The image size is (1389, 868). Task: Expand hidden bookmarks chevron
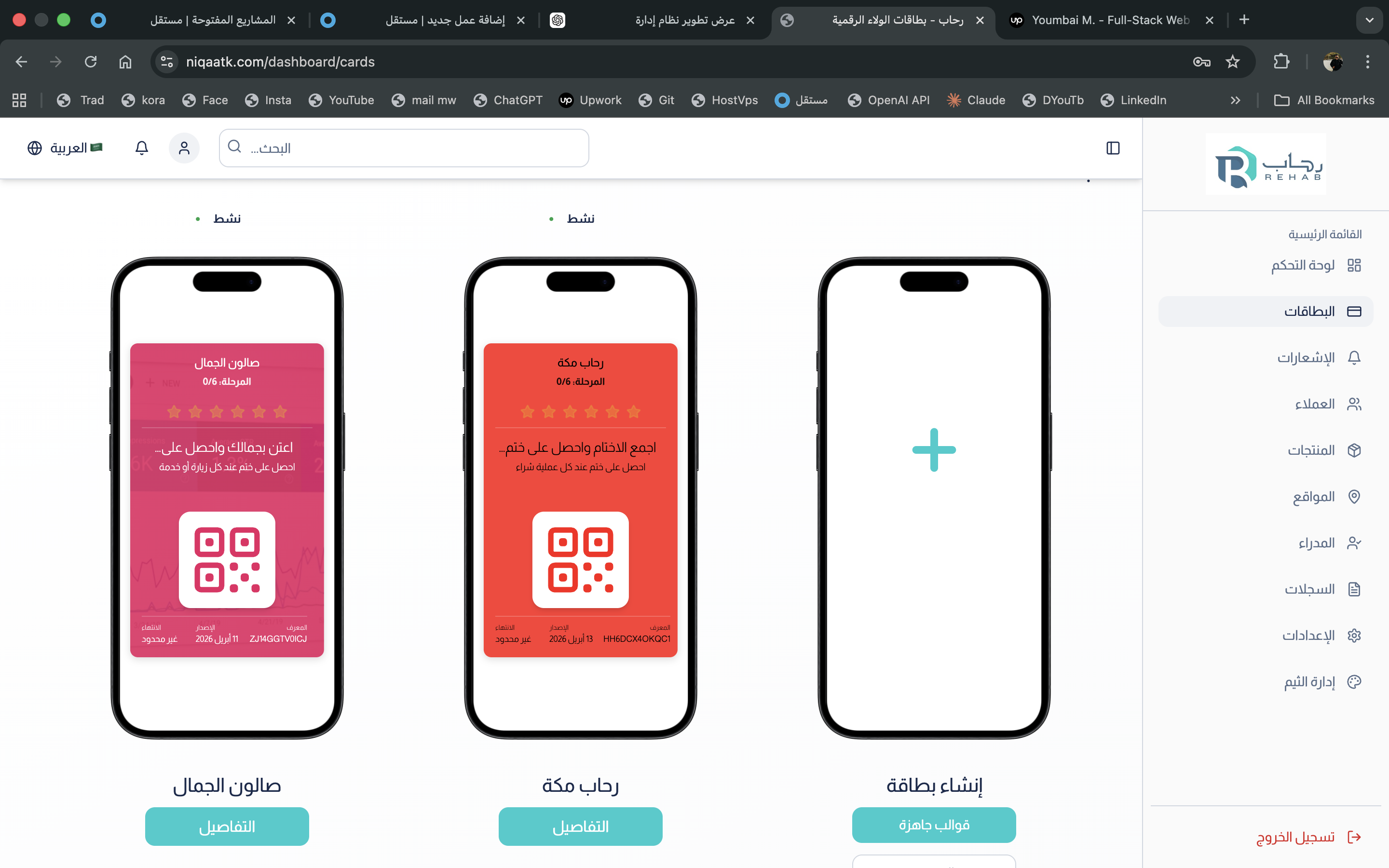point(1235,100)
